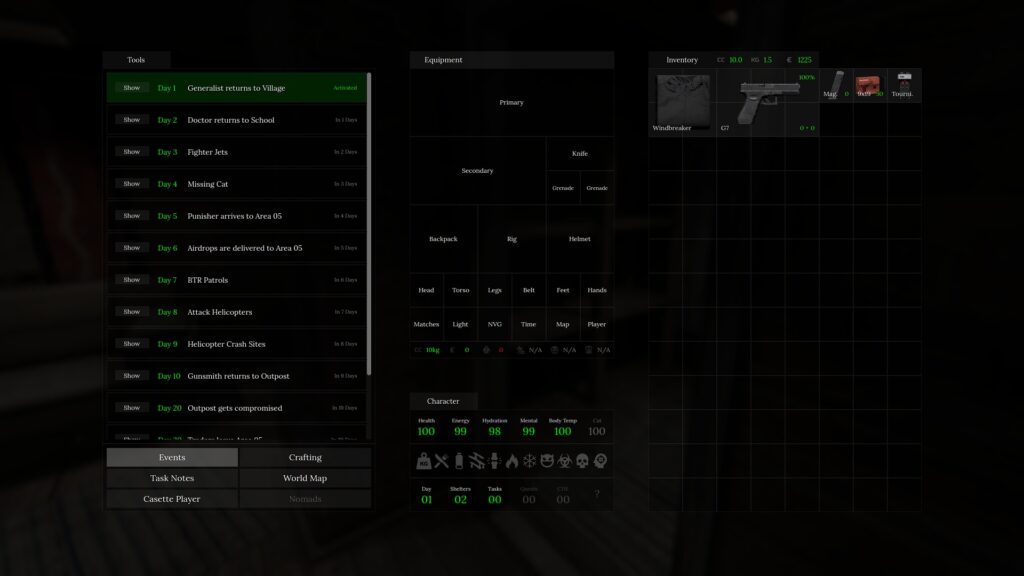This screenshot has width=1024, height=576.
Task: Click the Legs clothing slot
Action: pos(494,290)
